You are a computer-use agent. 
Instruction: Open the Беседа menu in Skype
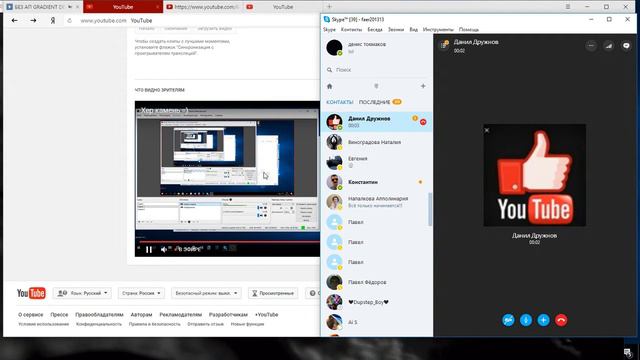tap(375, 29)
